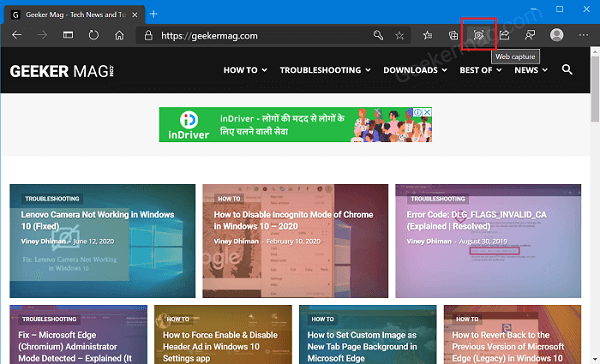
Task: Open Error Code DLG_FLAGS_INVALID_CA article
Action: pyautogui.click(x=476, y=220)
